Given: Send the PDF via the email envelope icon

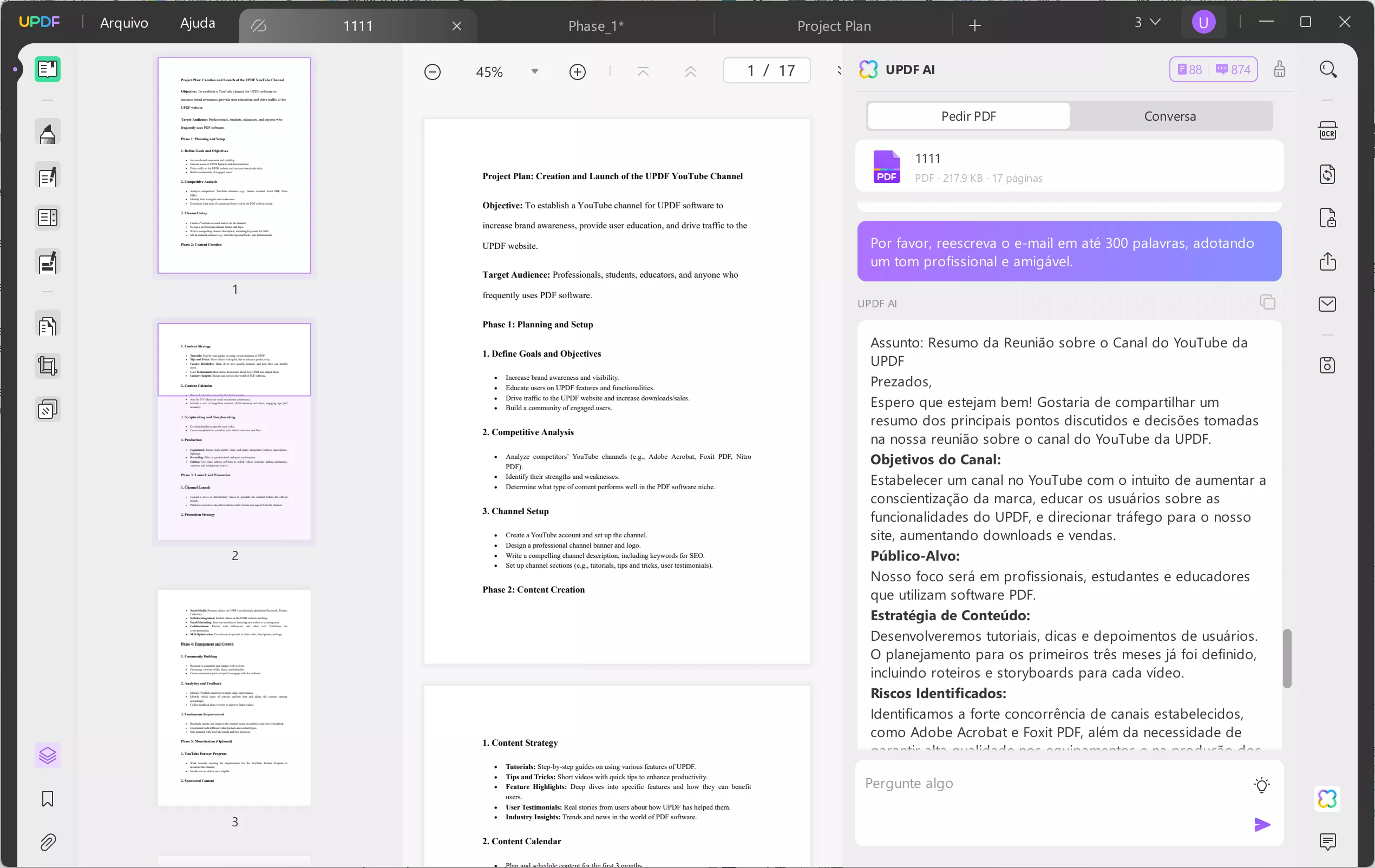Looking at the screenshot, I should (x=1328, y=304).
